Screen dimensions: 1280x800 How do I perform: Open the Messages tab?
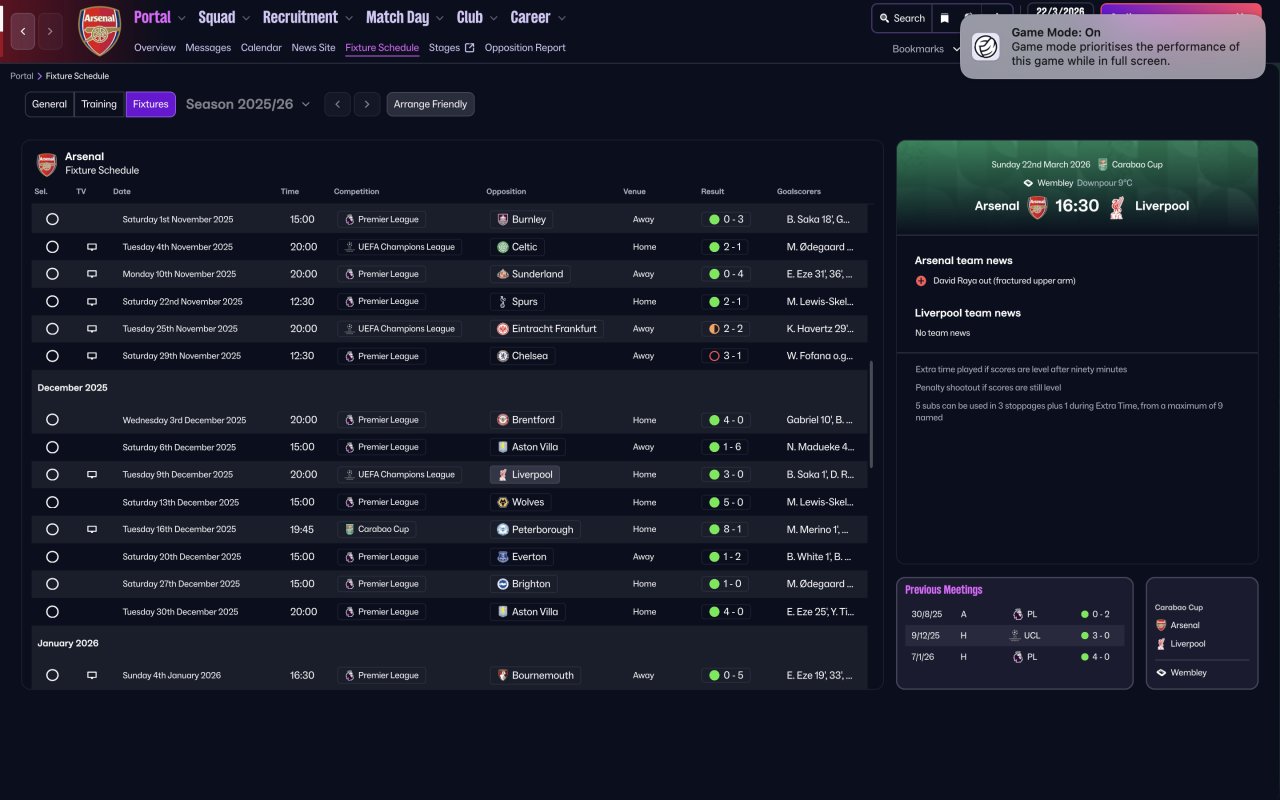point(208,48)
